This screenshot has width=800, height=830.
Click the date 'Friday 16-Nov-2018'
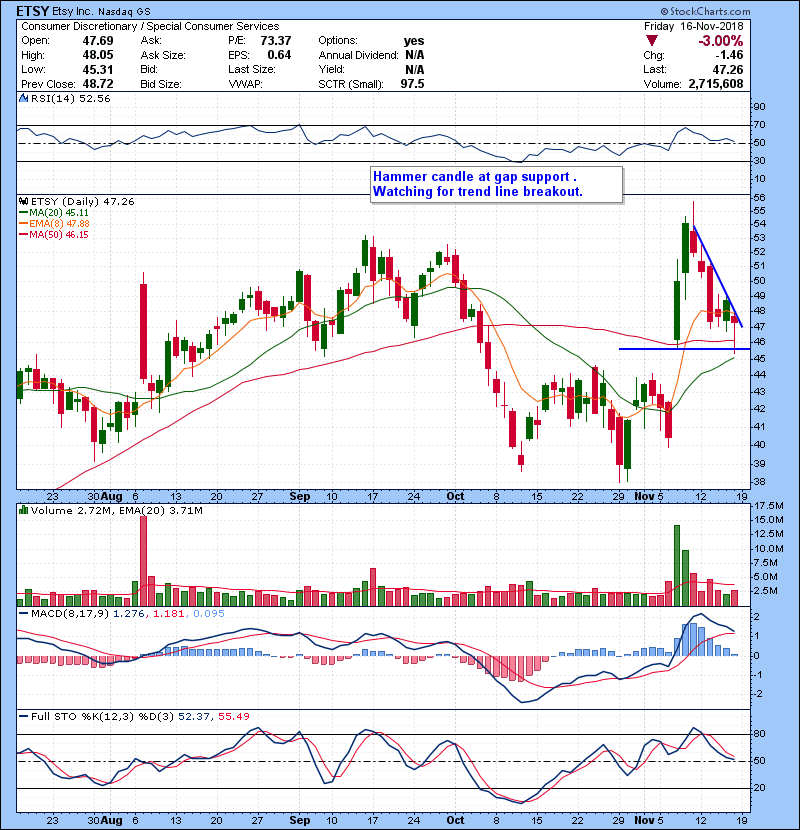(x=694, y=26)
